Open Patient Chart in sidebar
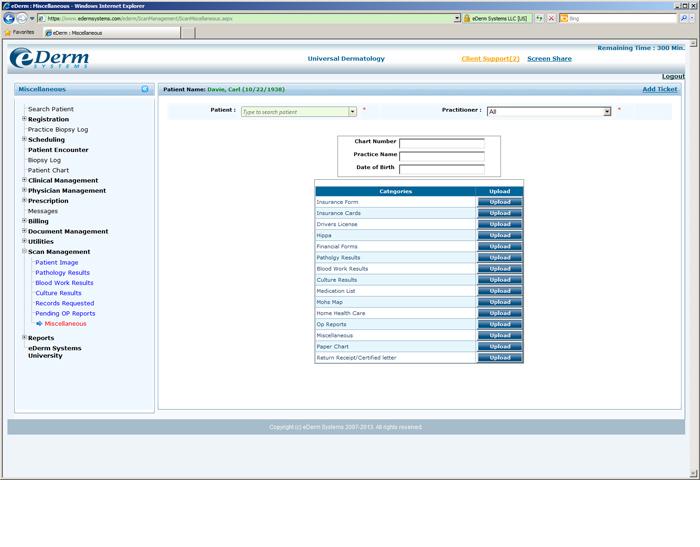Image resolution: width=700 pixels, height=547 pixels. pyautogui.click(x=48, y=170)
